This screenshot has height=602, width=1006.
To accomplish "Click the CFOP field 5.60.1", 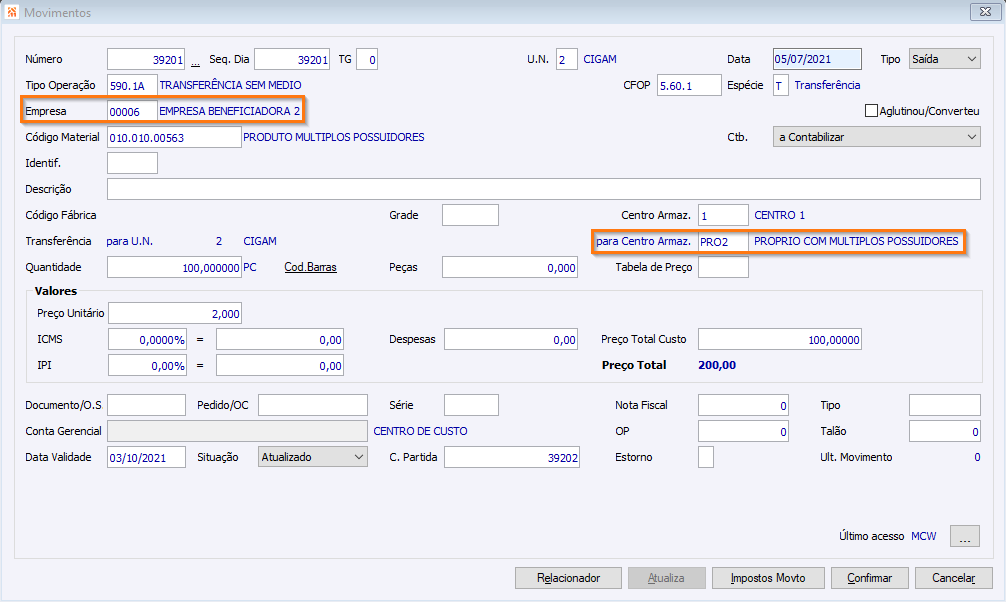I will [x=689, y=85].
